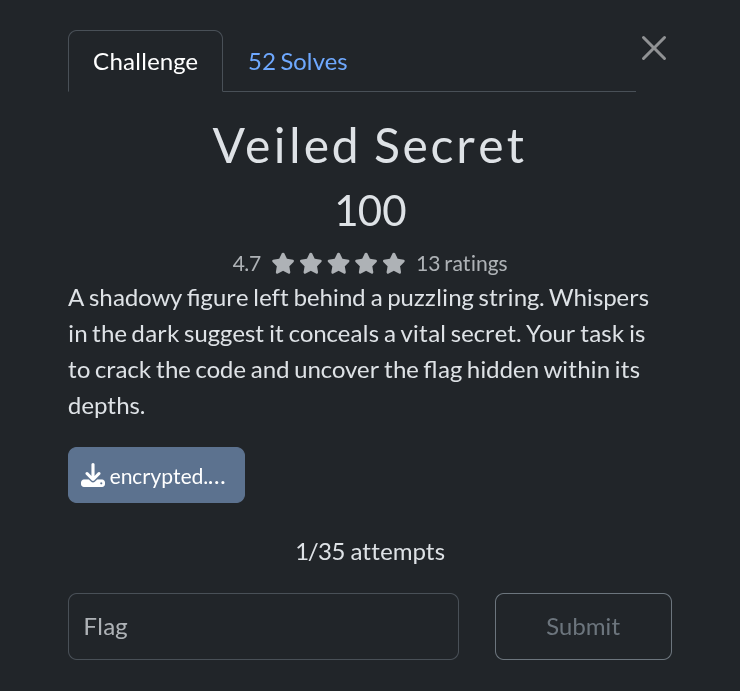This screenshot has width=740, height=691.
Task: Focus the Flag input field
Action: tap(263, 627)
